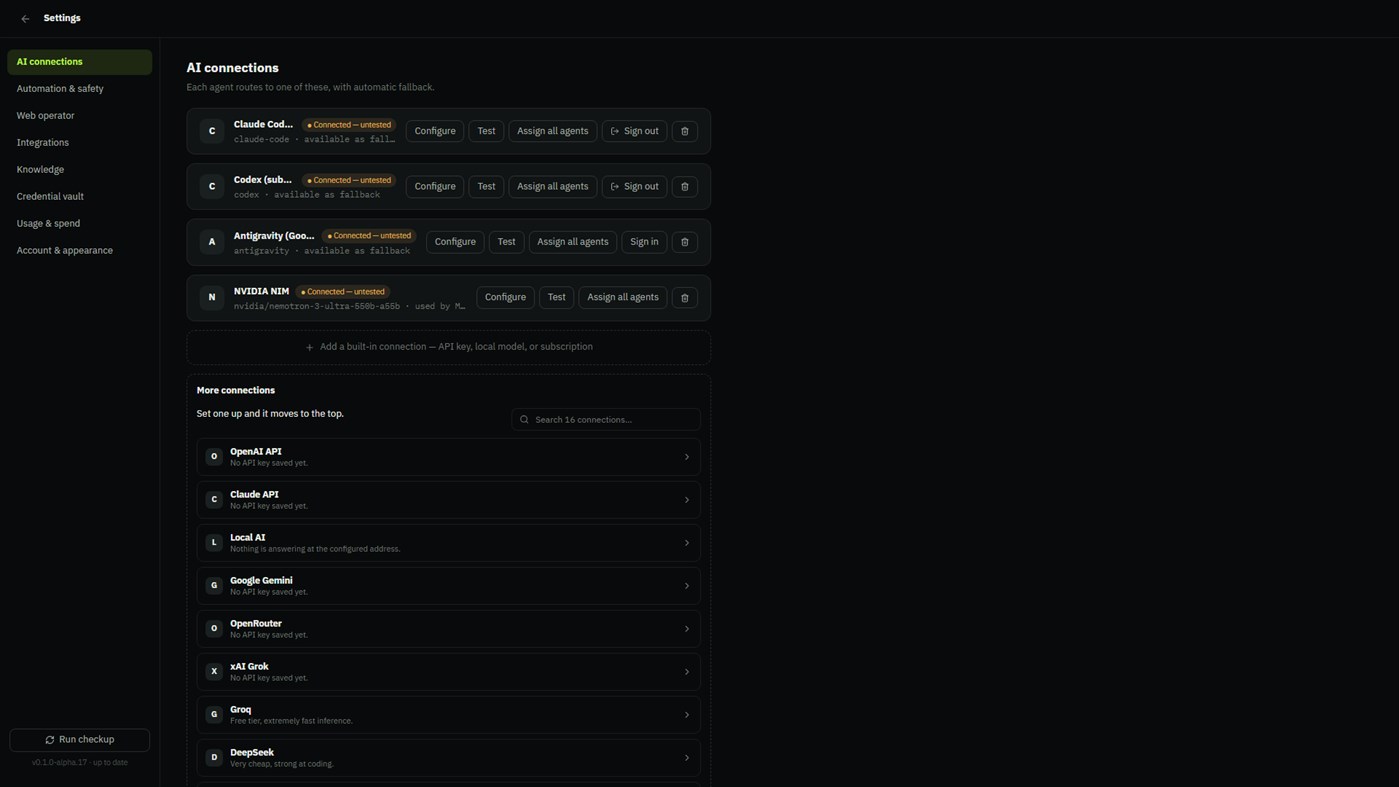Viewport: 1399px width, 787px height.
Task: Focus the Search 16 connections field
Action: point(606,420)
